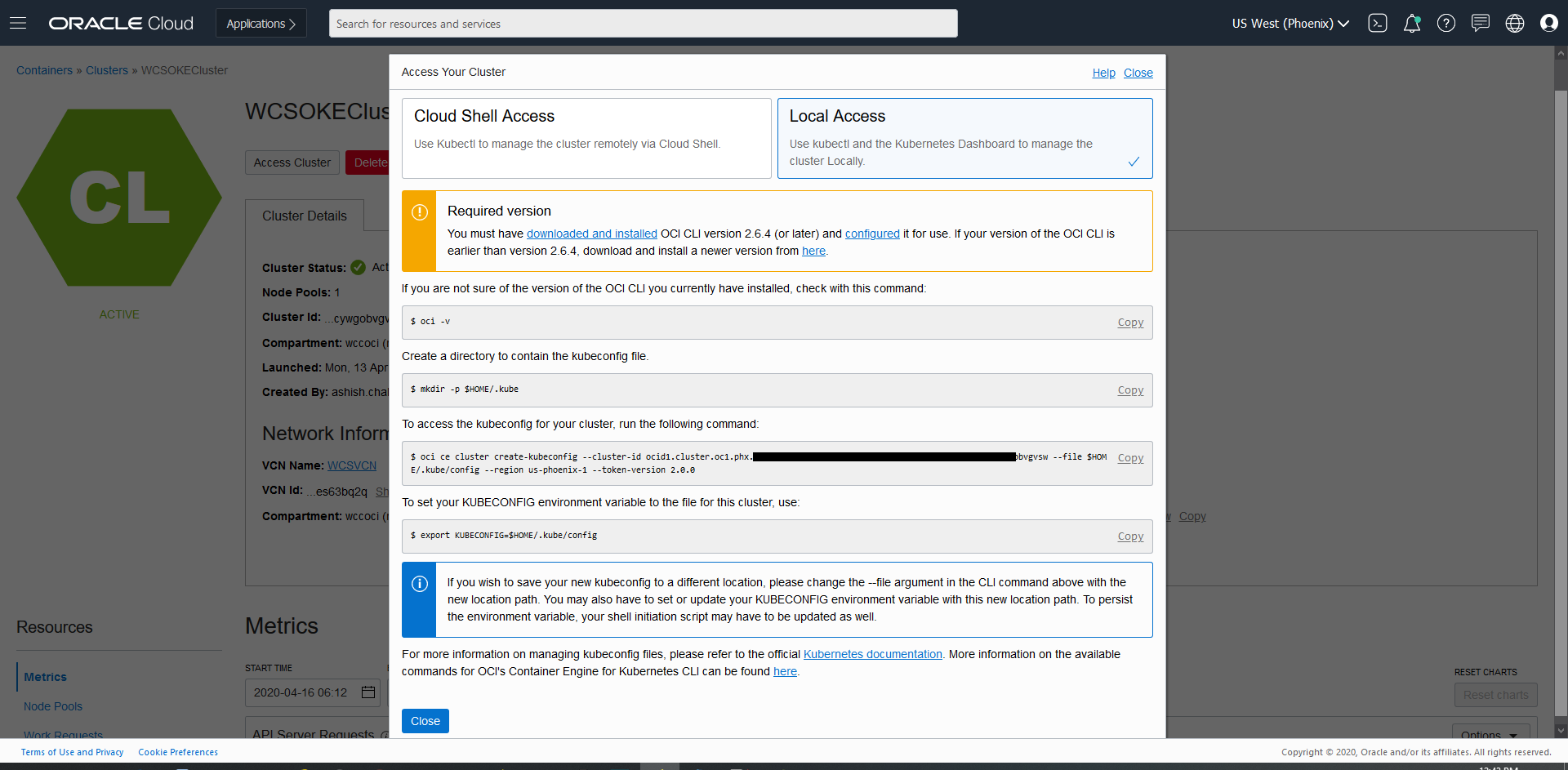Click the blue Close button
This screenshot has height=770, width=1568.
[425, 721]
